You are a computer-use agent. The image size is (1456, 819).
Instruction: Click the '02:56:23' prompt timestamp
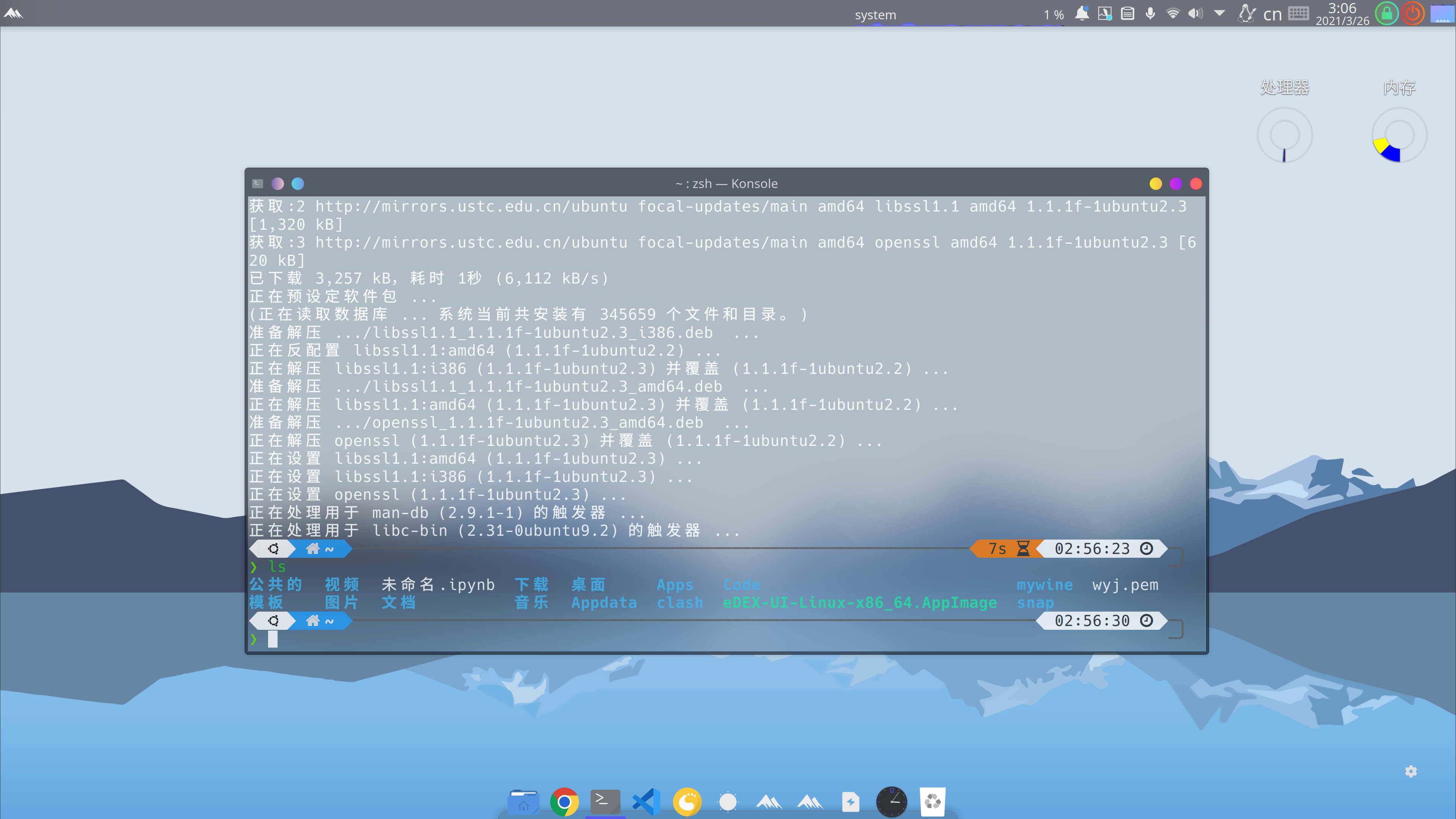pos(1092,549)
